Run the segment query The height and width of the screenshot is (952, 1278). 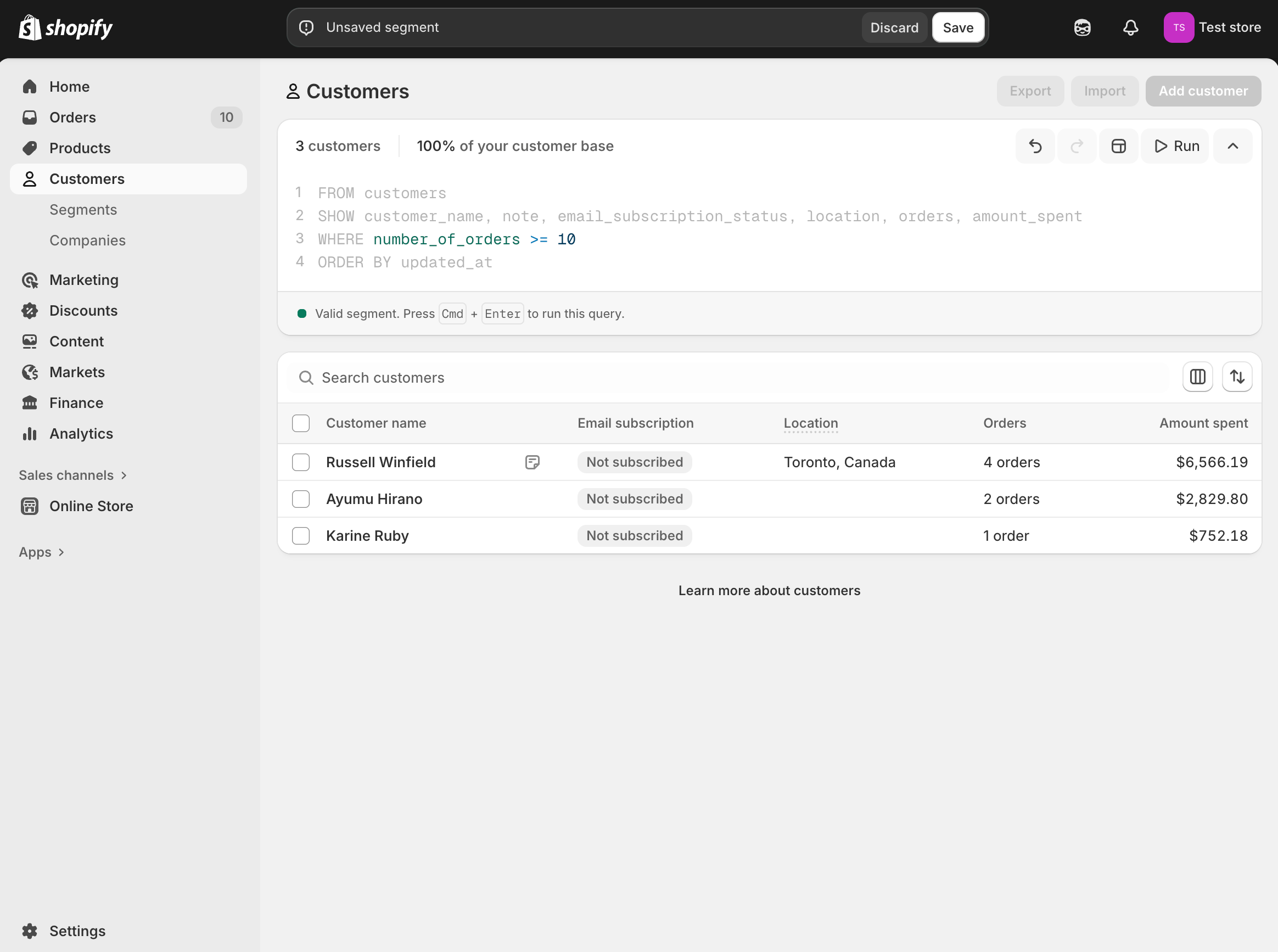pyautogui.click(x=1175, y=146)
